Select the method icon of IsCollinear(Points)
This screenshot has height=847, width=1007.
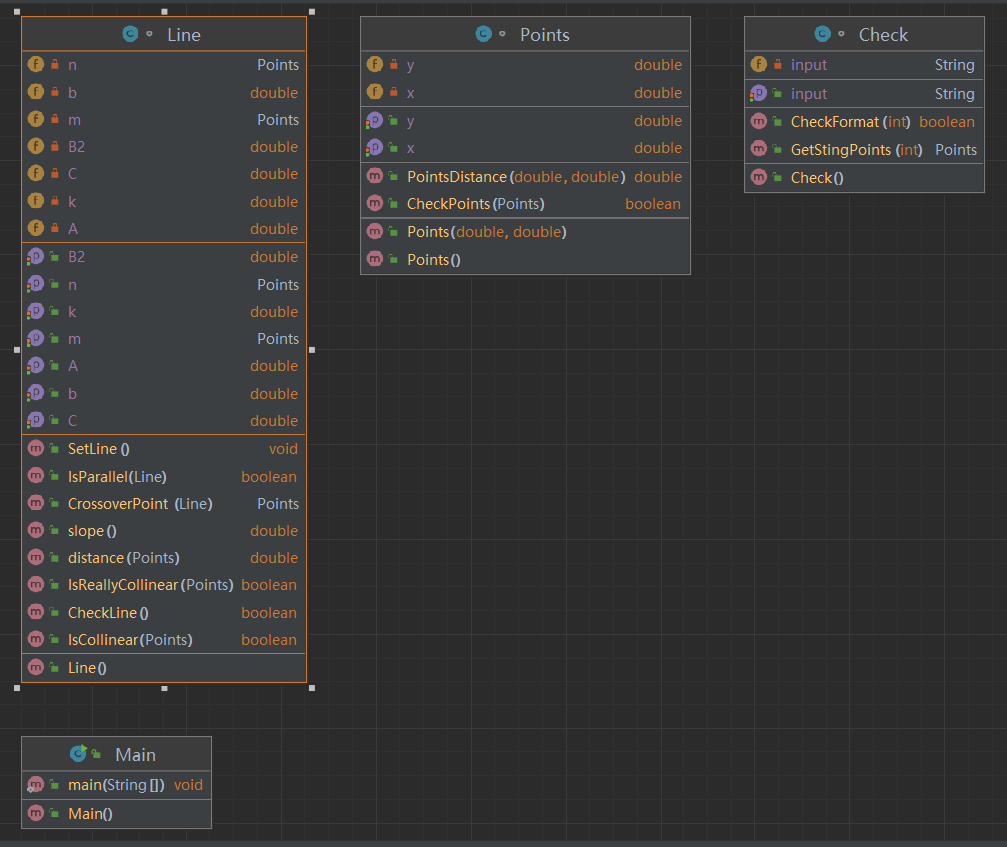pyautogui.click(x=36, y=639)
